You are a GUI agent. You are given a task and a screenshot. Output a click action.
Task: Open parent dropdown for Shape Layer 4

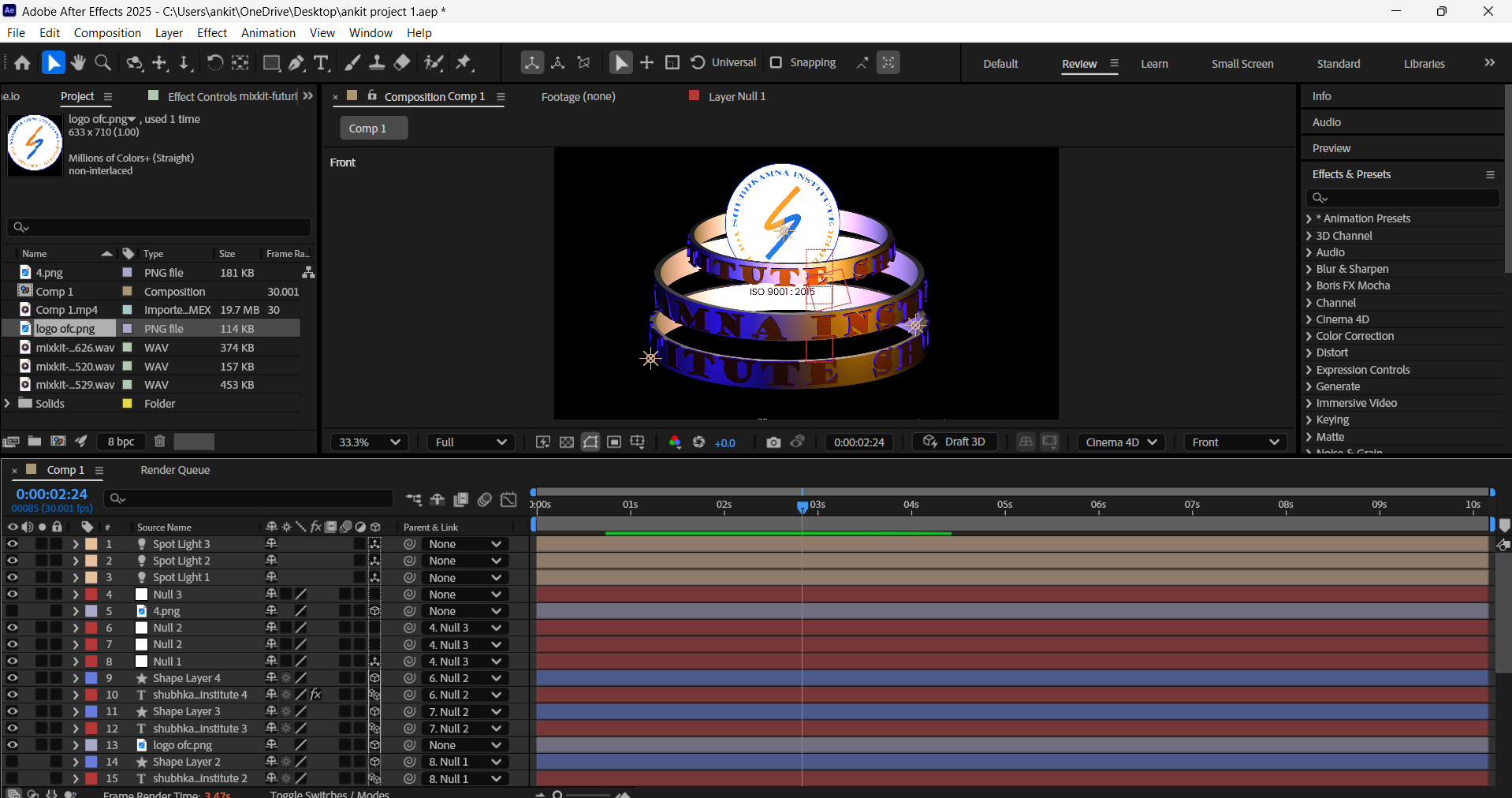(x=464, y=678)
